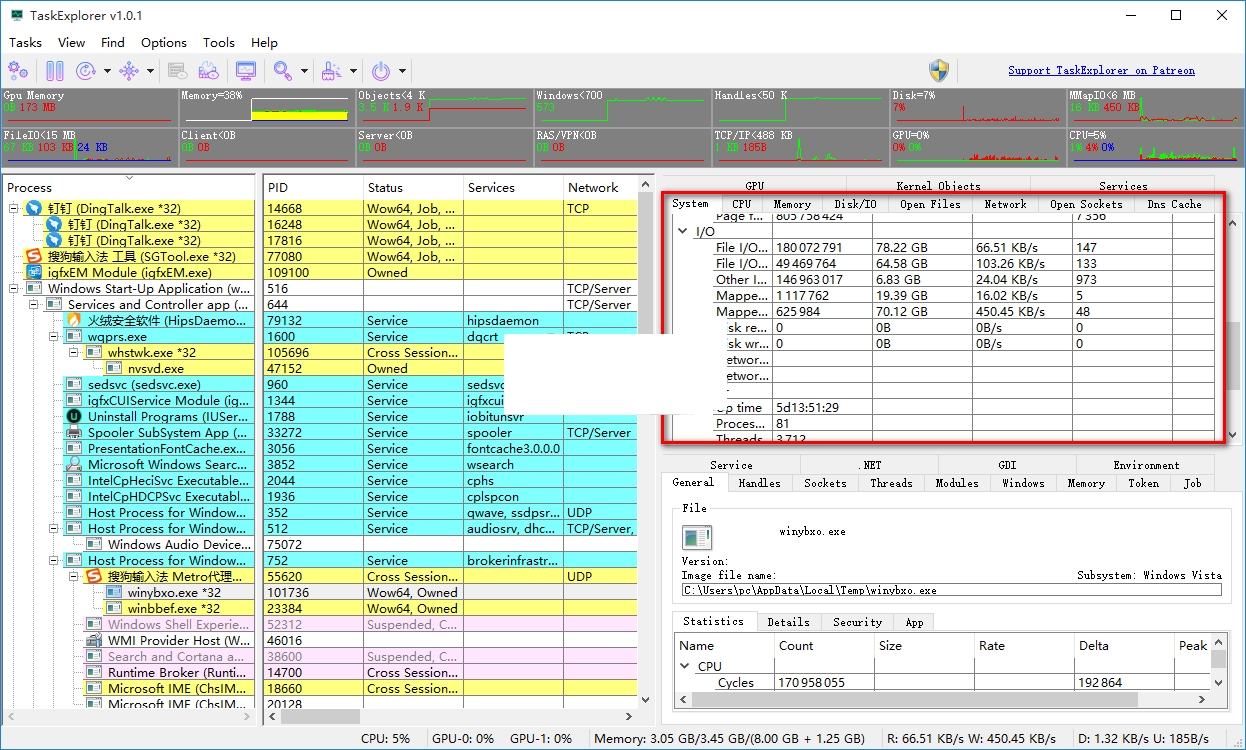The height and width of the screenshot is (750, 1246).
Task: Open dropdown arrow beside the magnifier icon
Action: click(305, 71)
